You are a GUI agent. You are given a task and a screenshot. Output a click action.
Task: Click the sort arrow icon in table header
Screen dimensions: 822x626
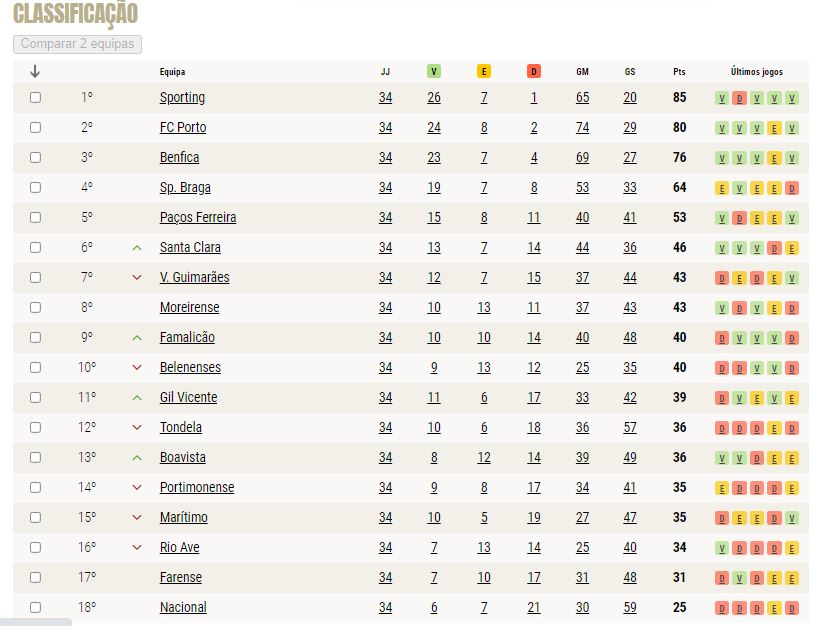click(x=35, y=71)
